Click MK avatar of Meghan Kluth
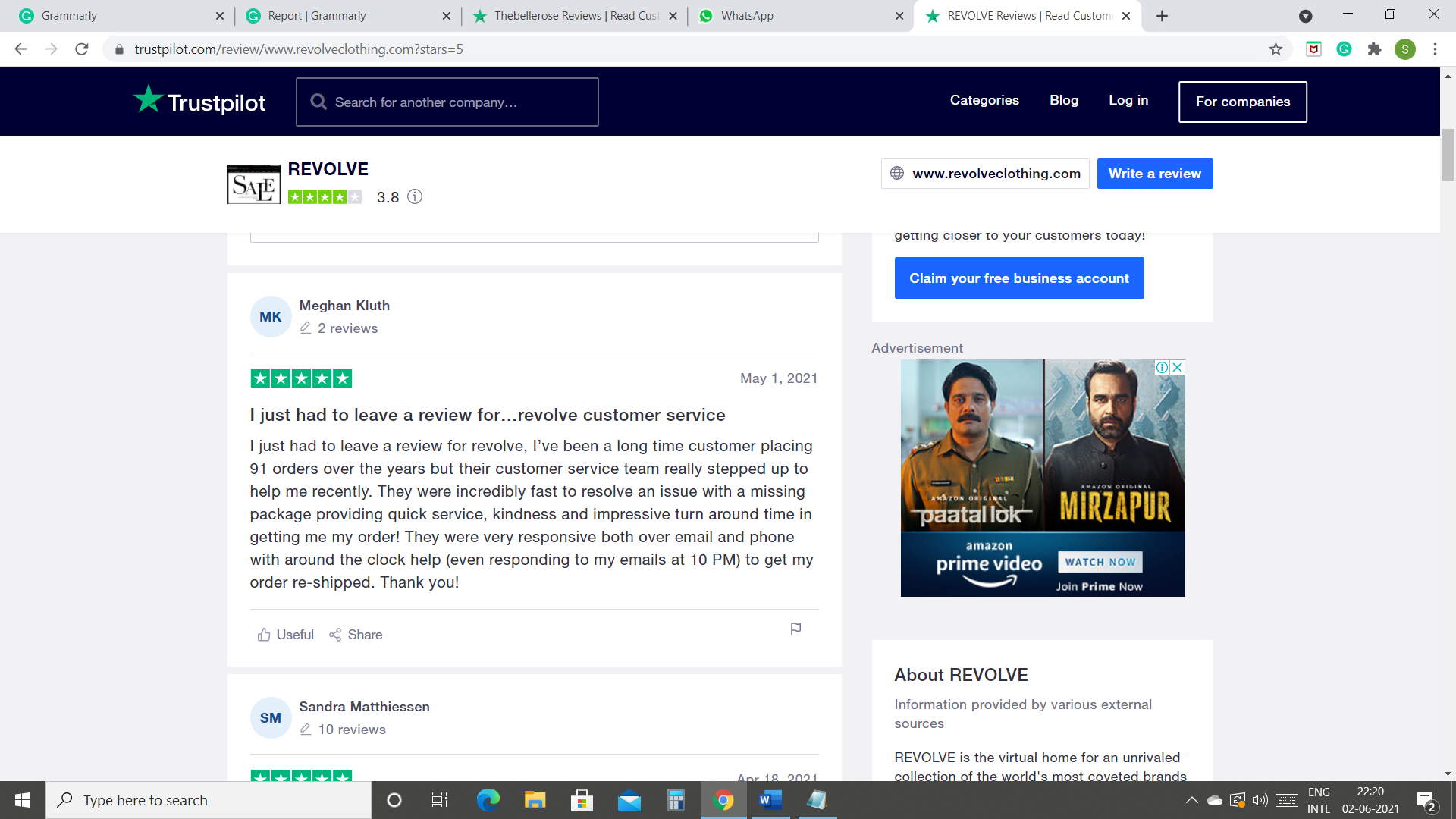Screen dimensions: 1456x819 click(x=271, y=317)
